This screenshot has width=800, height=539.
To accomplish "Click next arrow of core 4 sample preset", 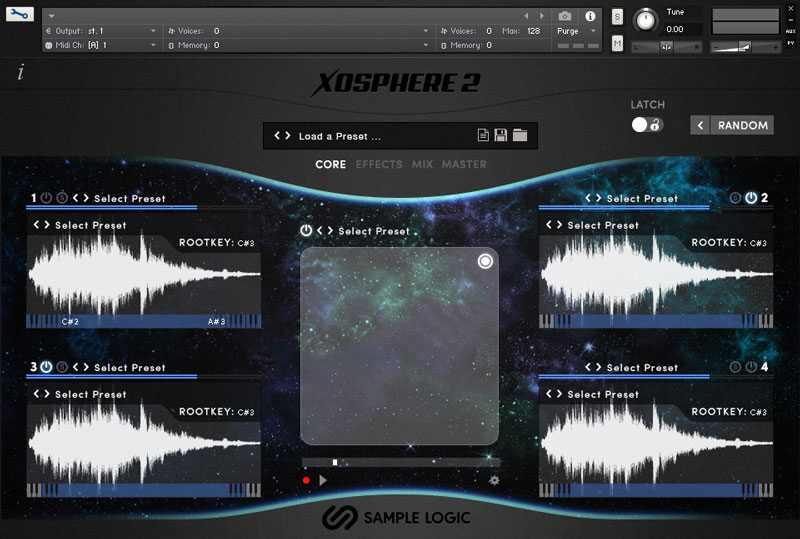I will coord(559,394).
